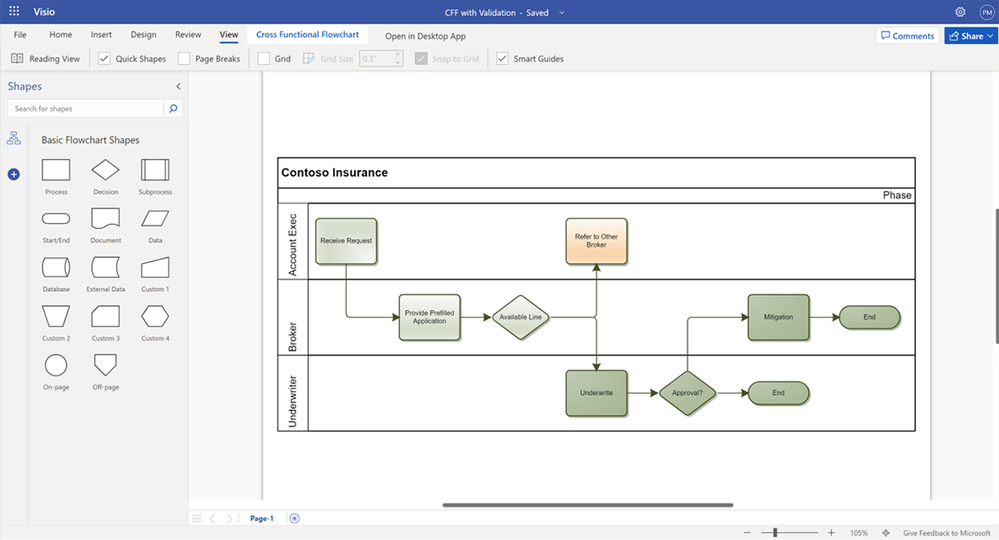Select the Custom 4 shape
The image size is (999, 540).
pos(155,316)
